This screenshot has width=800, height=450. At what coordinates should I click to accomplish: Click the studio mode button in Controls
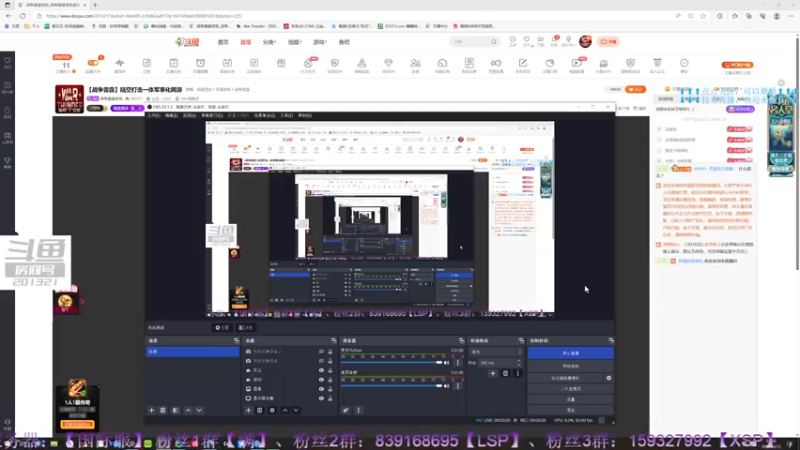pos(570,389)
